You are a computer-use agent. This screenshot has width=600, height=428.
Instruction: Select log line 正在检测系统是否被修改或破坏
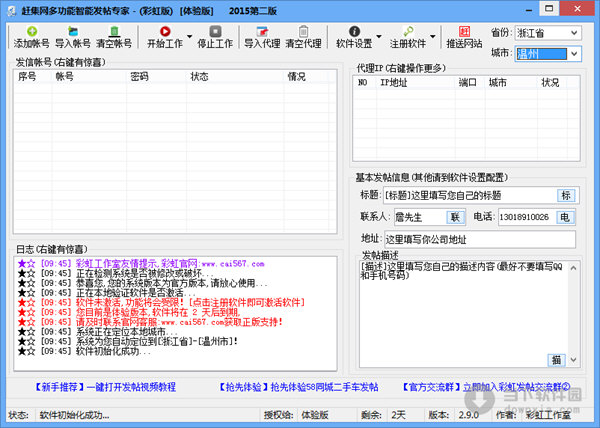pyautogui.click(x=116, y=273)
